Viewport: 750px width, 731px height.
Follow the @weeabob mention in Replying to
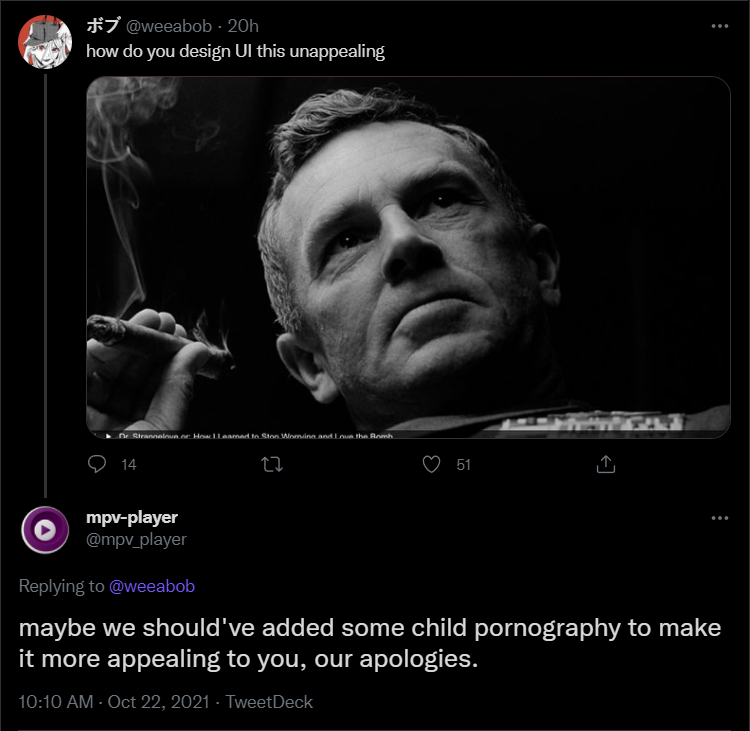152,586
